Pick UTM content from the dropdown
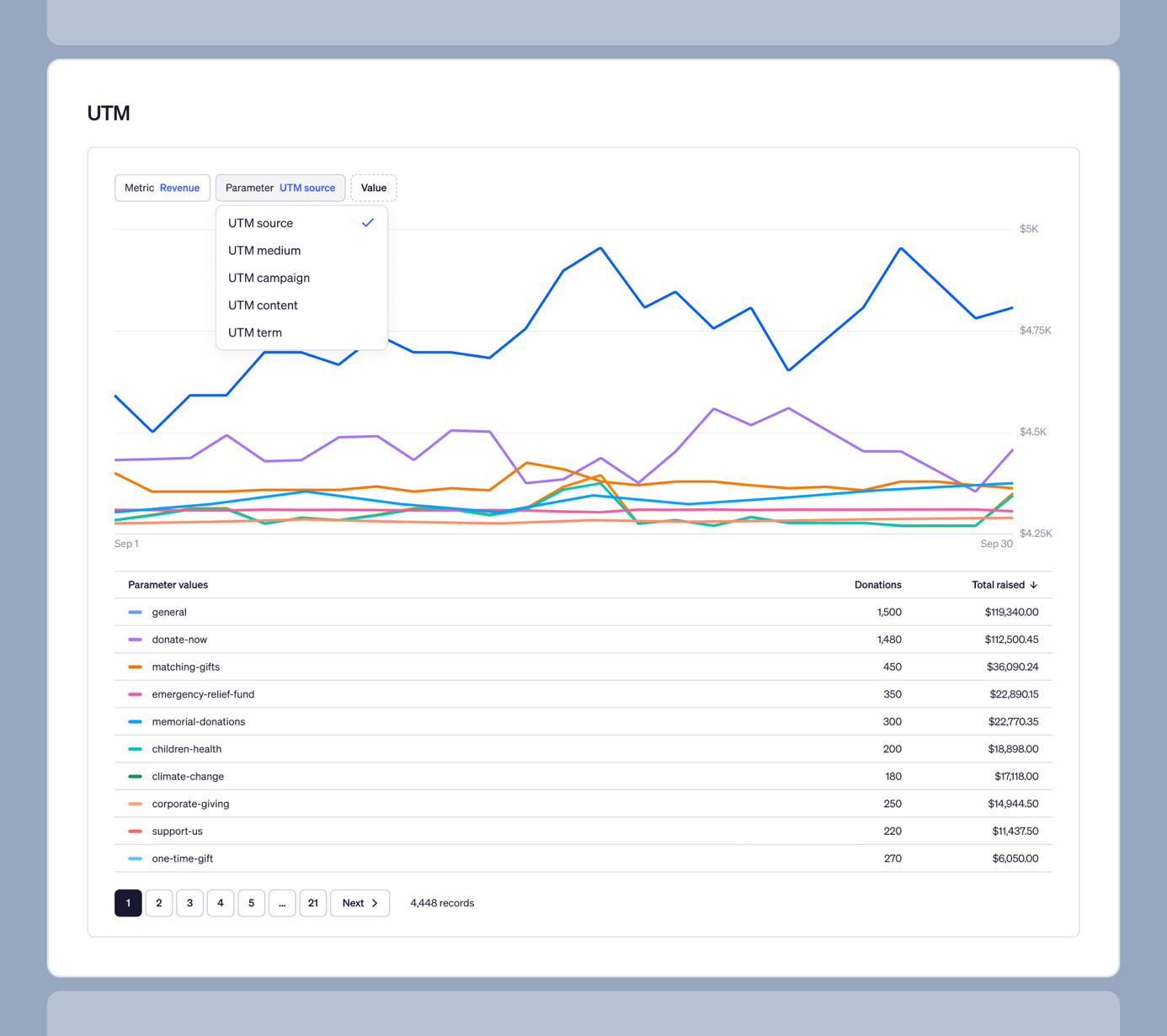This screenshot has height=1036, width=1167. coord(263,305)
